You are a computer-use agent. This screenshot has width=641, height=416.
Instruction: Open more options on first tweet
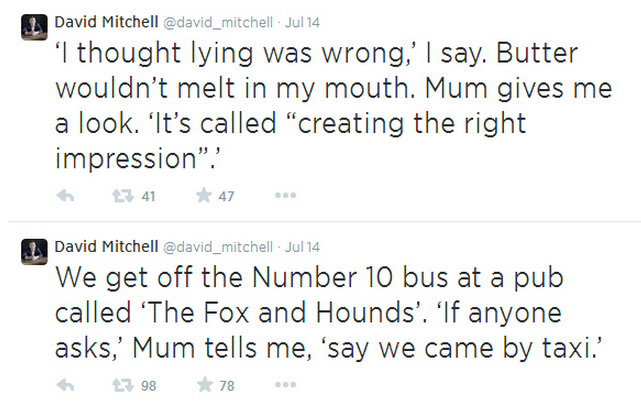[285, 196]
